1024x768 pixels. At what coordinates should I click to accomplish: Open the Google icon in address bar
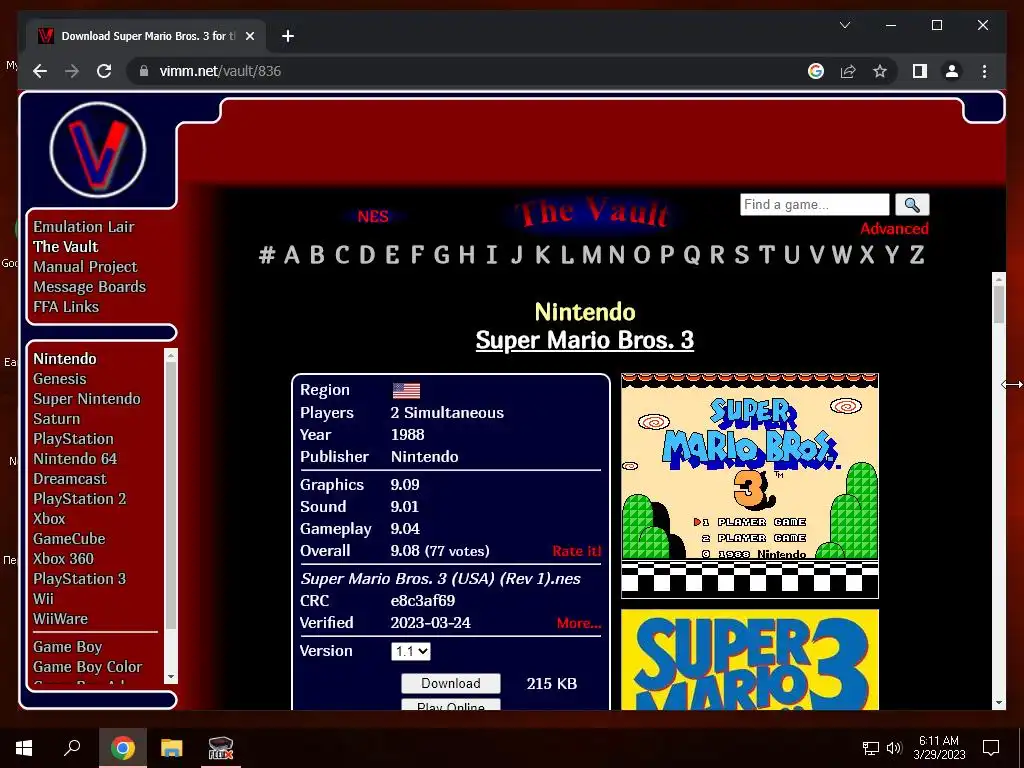[816, 71]
